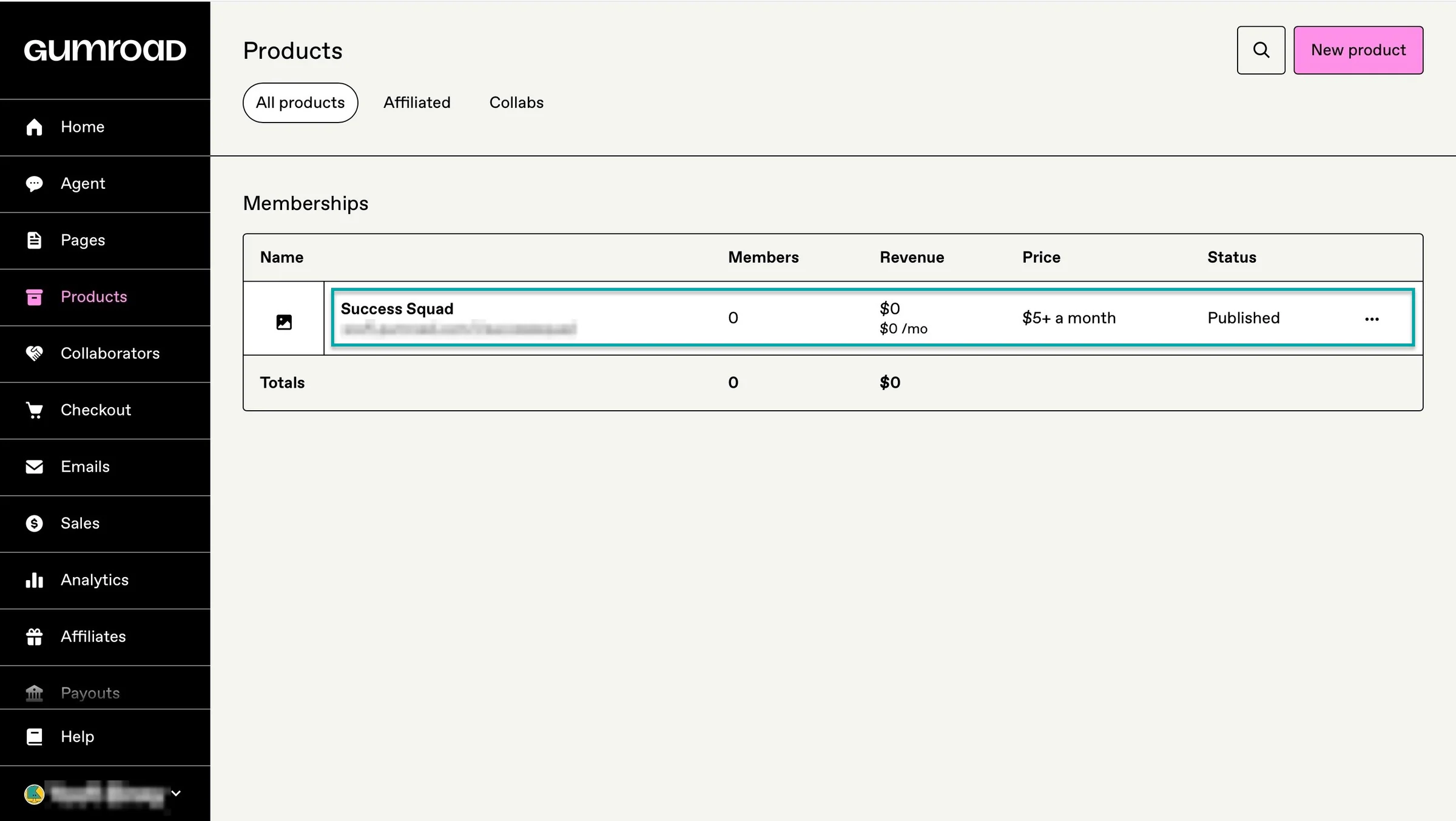Open Agent from the sidebar
The width and height of the screenshot is (1456, 821).
point(105,183)
